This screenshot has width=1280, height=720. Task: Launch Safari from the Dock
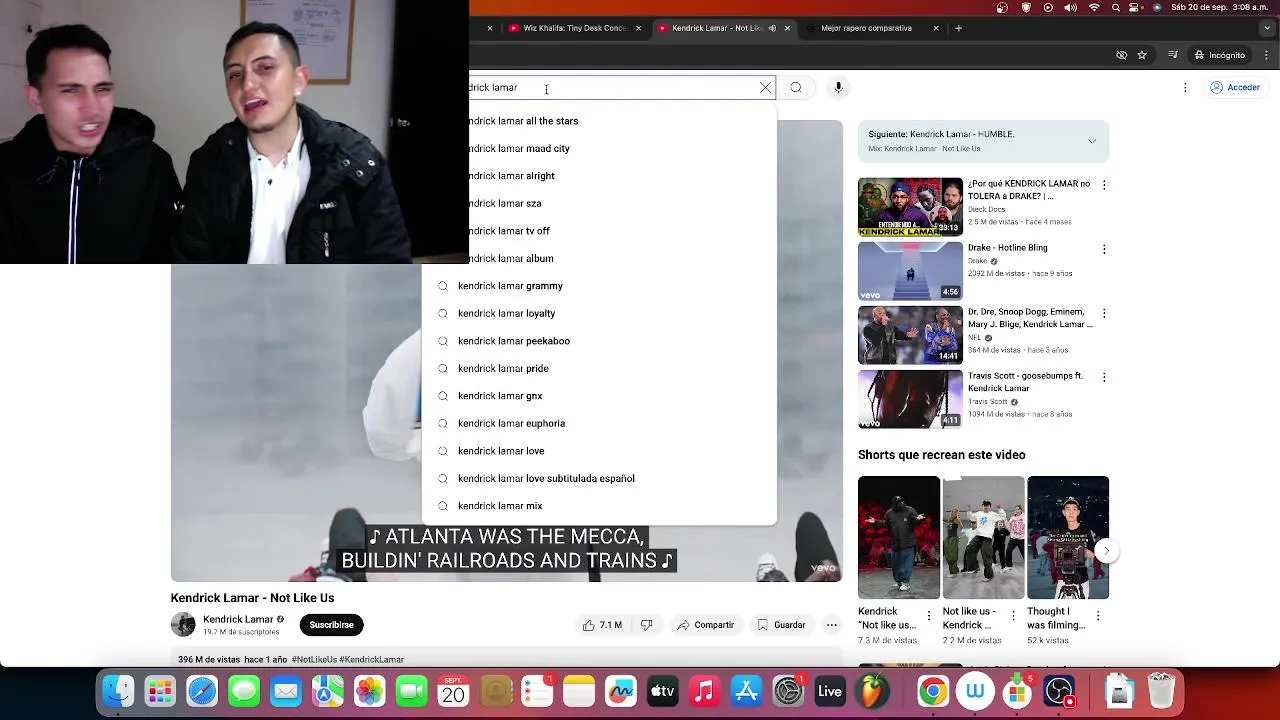tap(202, 692)
